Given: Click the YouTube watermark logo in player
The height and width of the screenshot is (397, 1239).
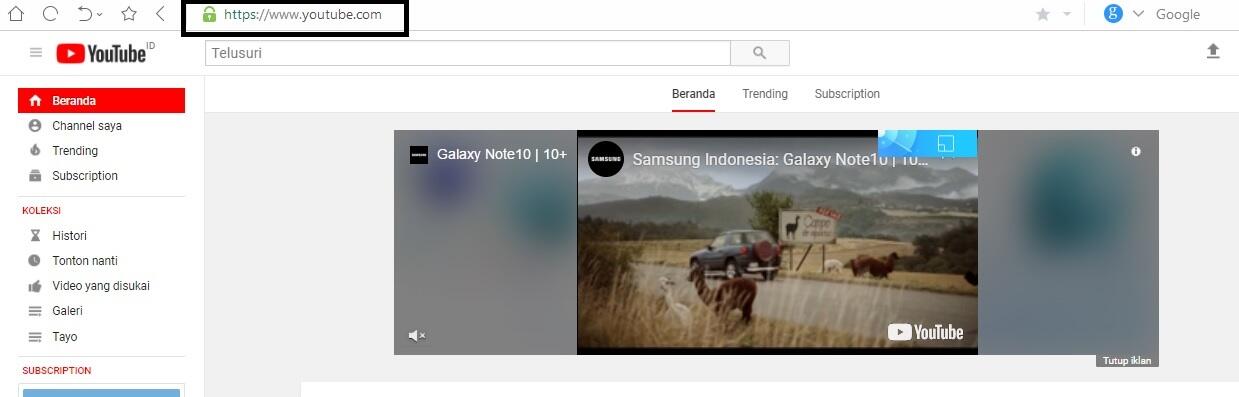Looking at the screenshot, I should click(x=925, y=332).
